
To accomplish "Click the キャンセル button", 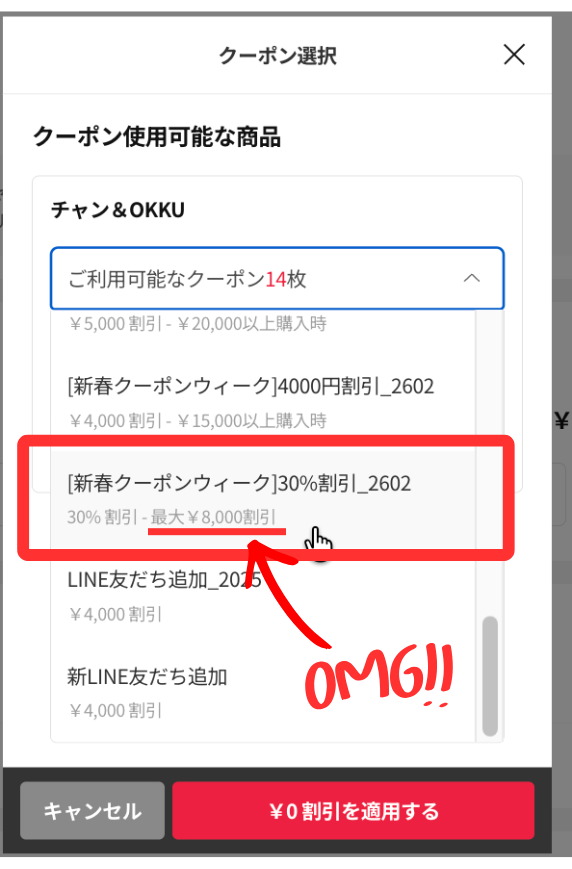I will [93, 811].
